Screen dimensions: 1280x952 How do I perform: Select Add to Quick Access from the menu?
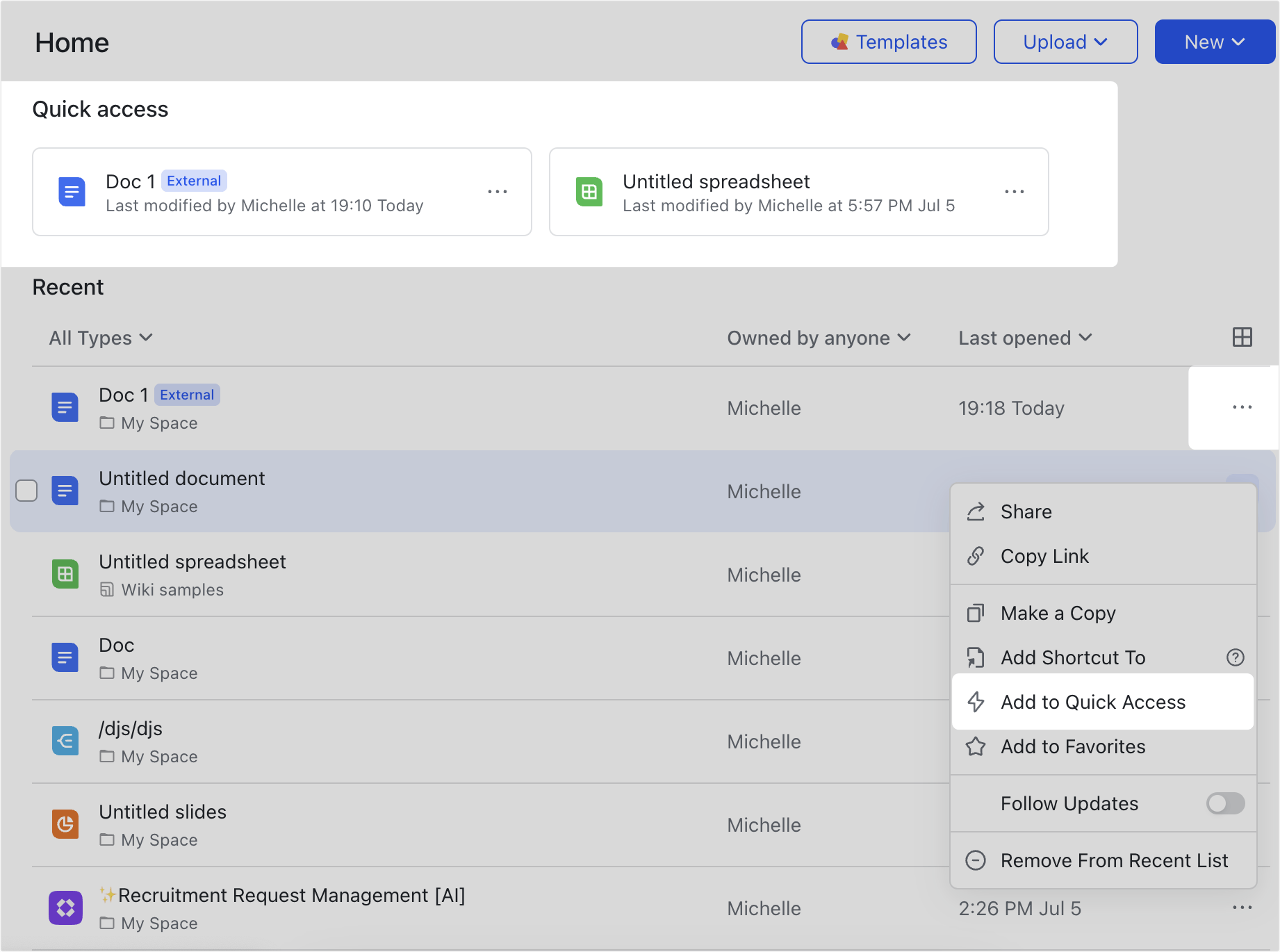1093,702
